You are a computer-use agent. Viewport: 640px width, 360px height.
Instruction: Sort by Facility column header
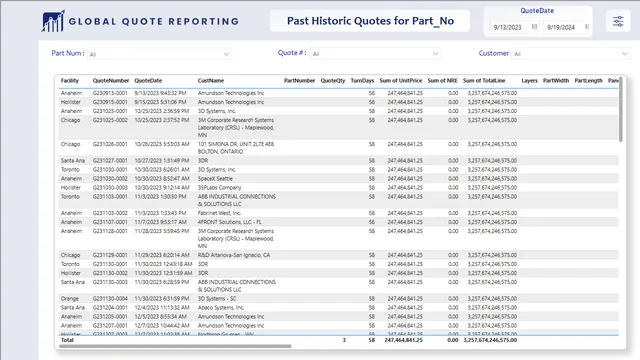[x=69, y=80]
